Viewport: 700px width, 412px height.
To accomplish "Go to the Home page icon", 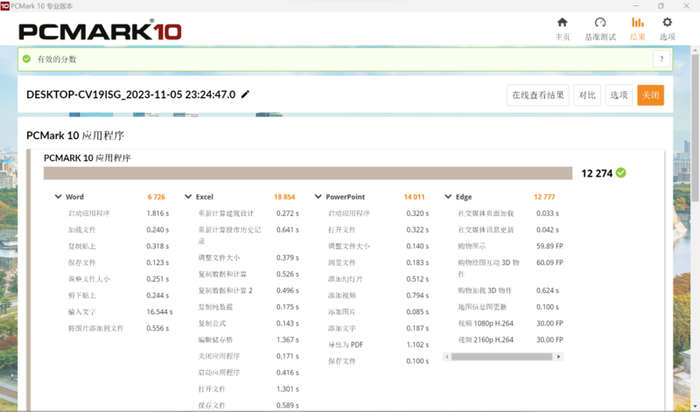I will click(562, 22).
